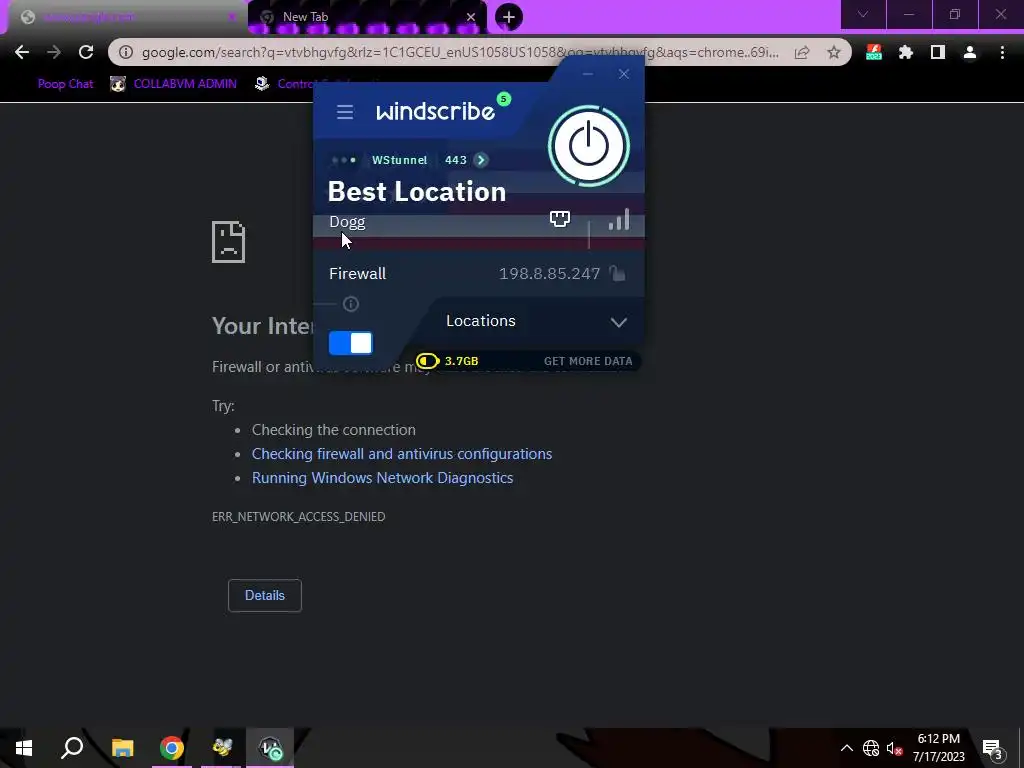
Task: Toggle the Chrome side panel icon
Action: 938,52
